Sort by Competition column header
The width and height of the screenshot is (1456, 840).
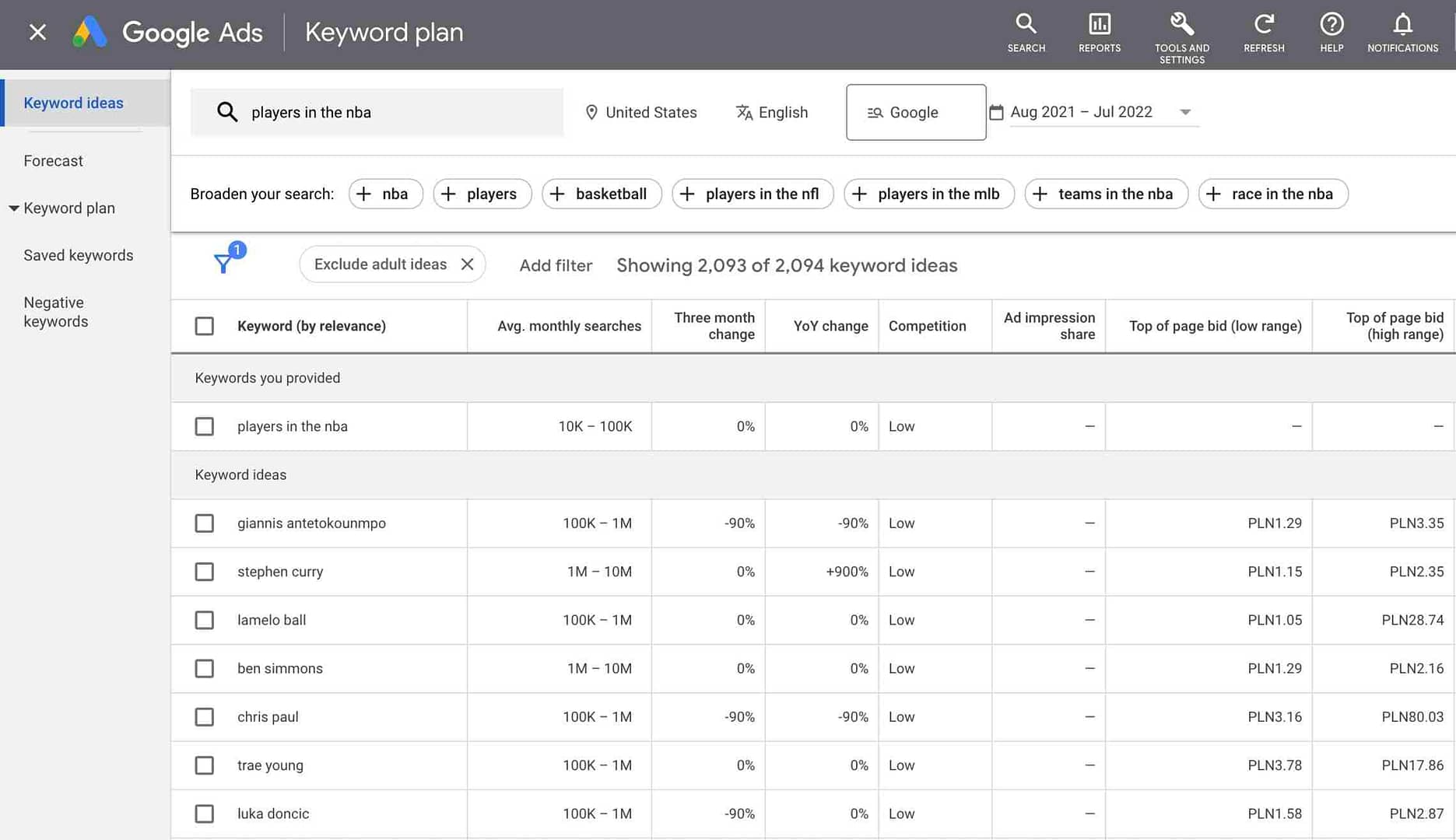click(927, 326)
